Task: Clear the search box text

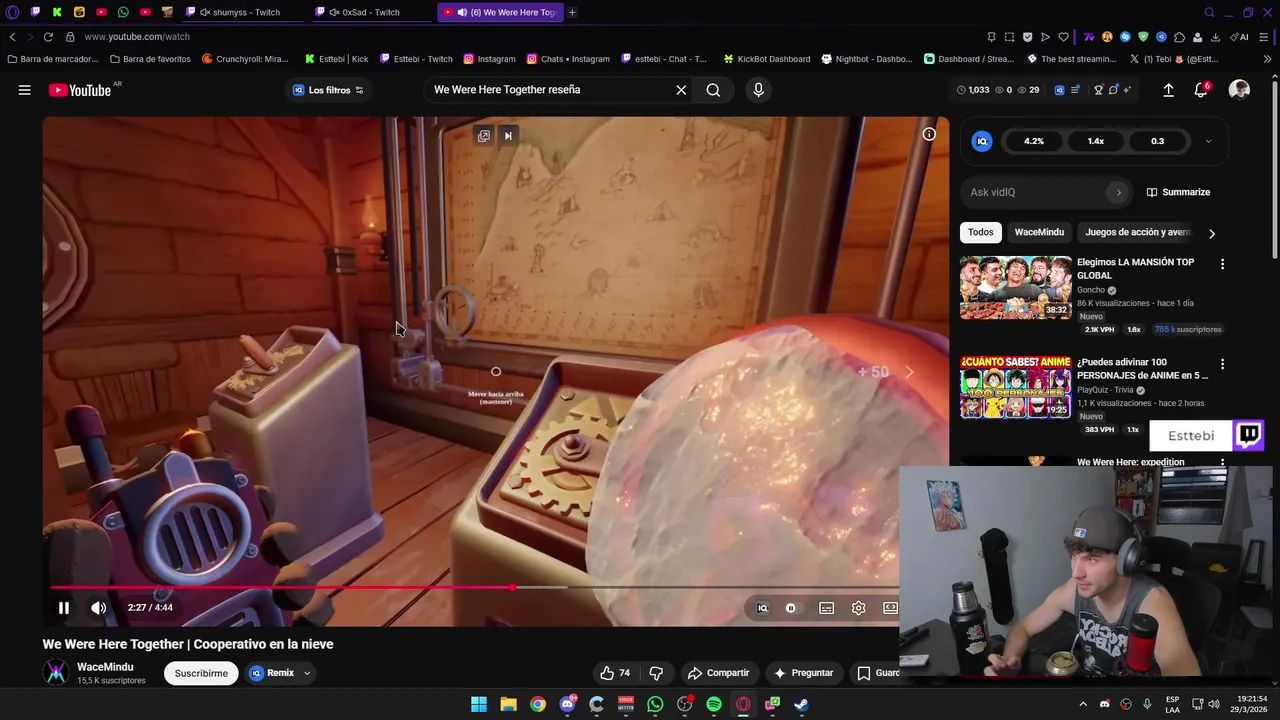Action: tap(681, 90)
